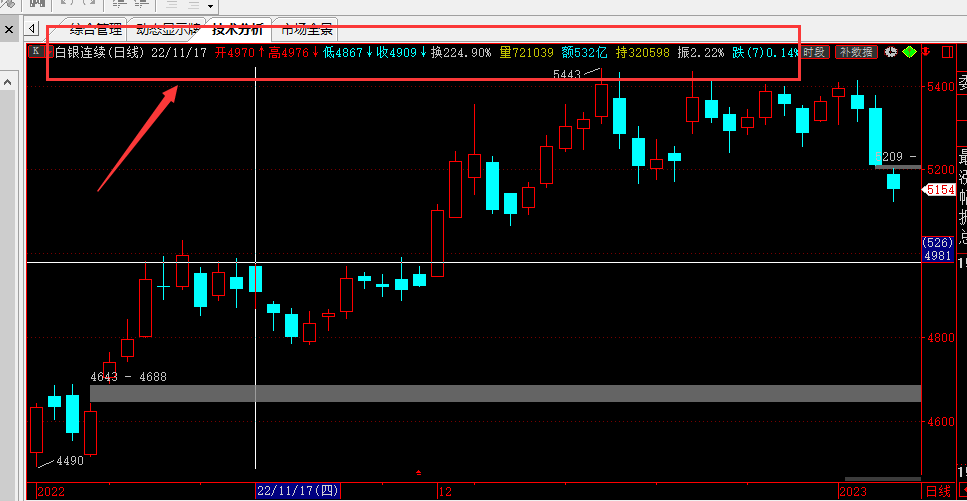Click the current price tag 5154
The width and height of the screenshot is (967, 501).
[940, 190]
